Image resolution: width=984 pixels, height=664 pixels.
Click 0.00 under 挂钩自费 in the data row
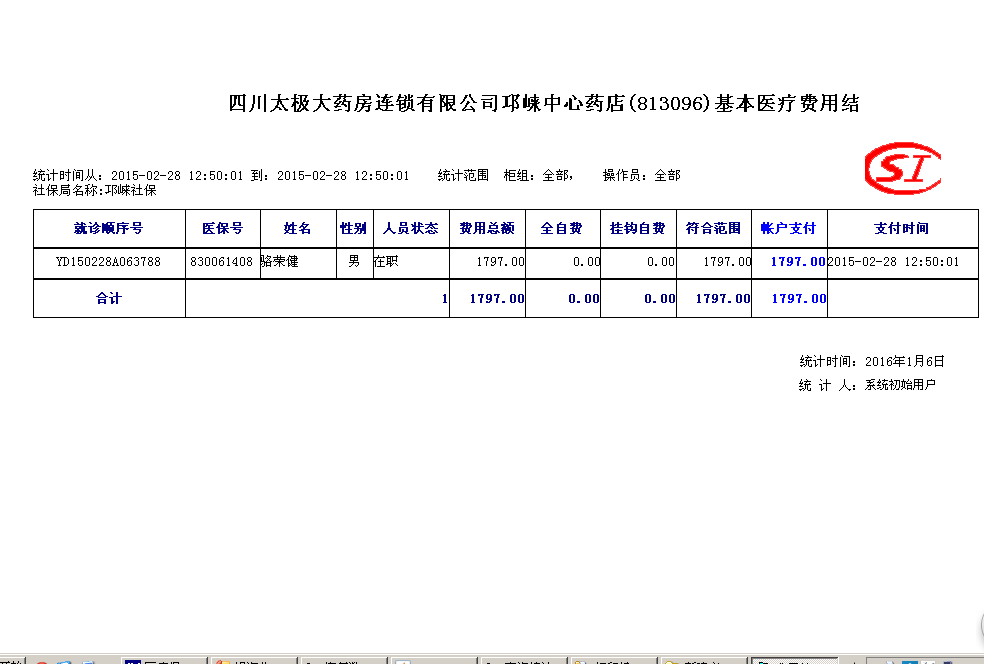661,262
